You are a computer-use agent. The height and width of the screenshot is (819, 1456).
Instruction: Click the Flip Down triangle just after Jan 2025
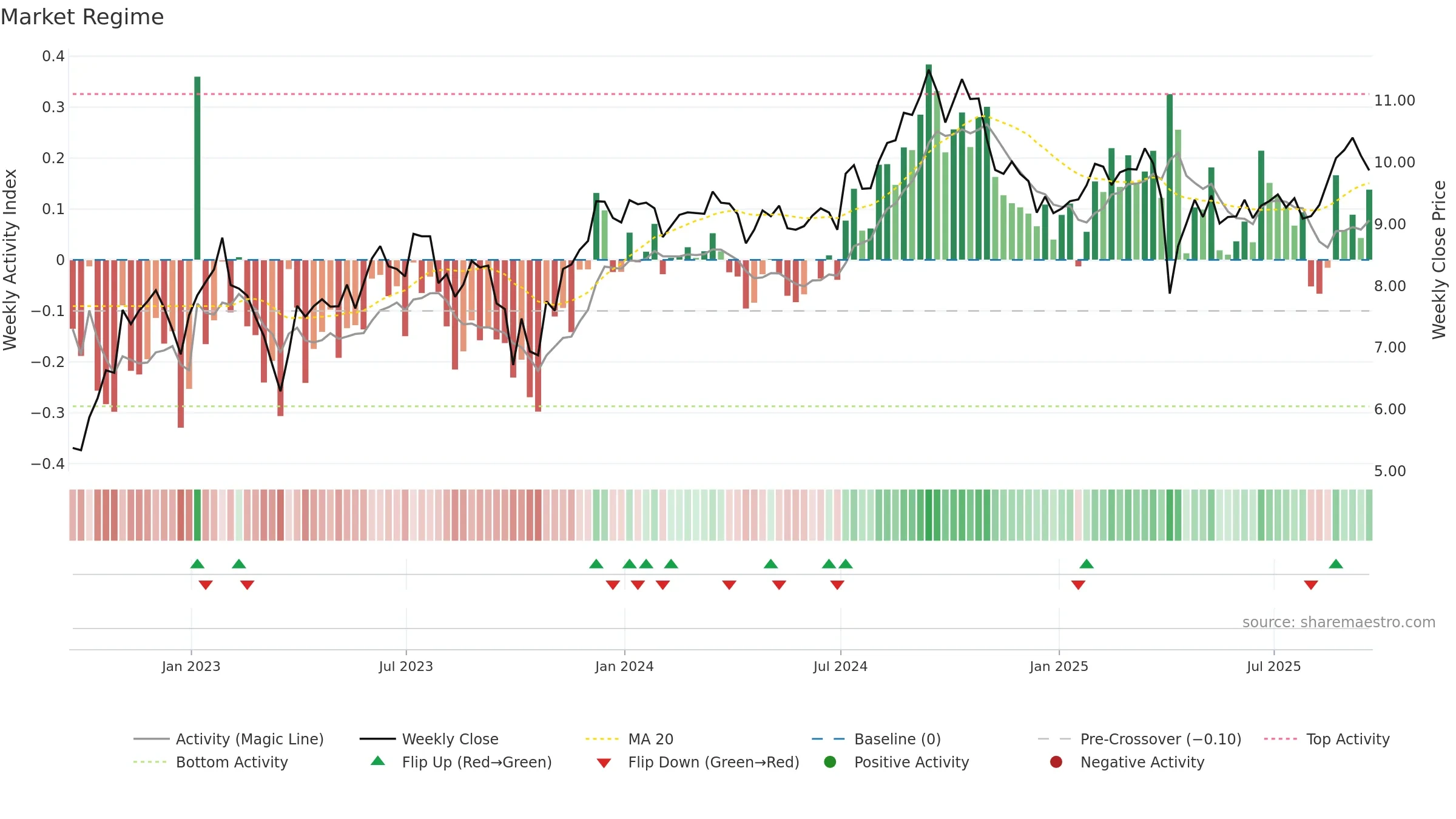point(1078,585)
